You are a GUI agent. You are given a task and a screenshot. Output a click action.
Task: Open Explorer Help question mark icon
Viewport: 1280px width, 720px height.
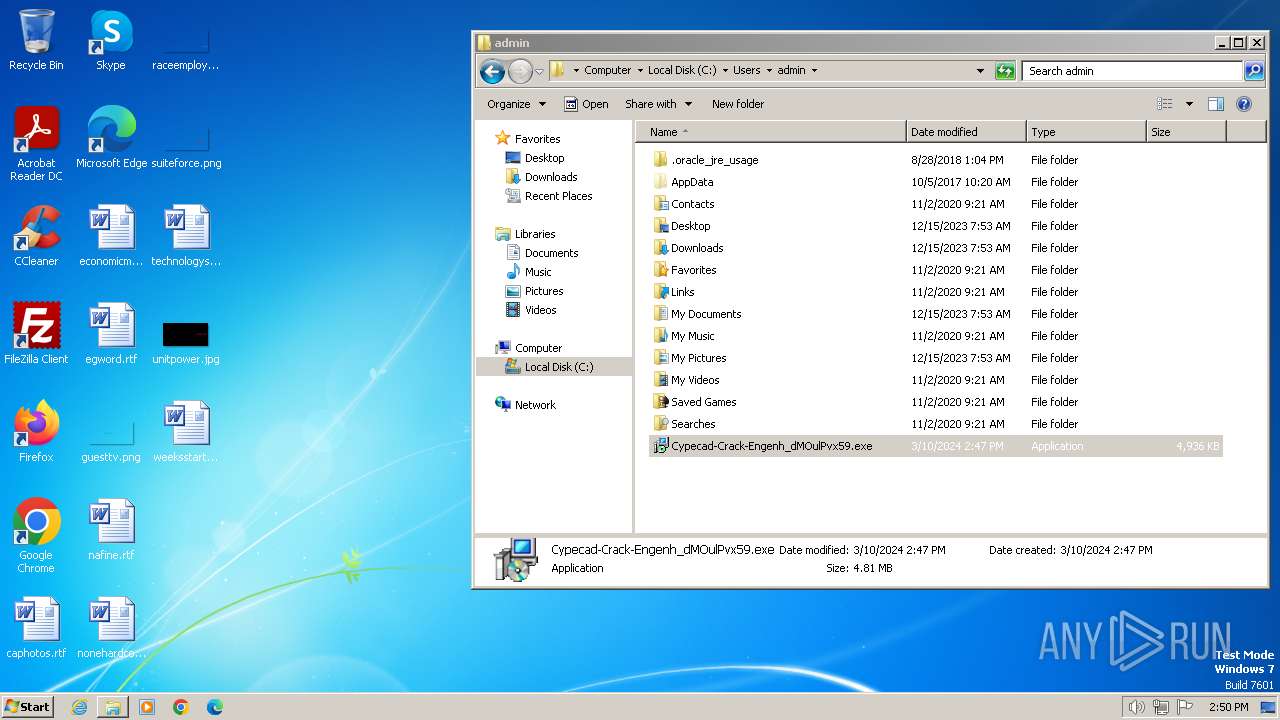pos(1244,104)
